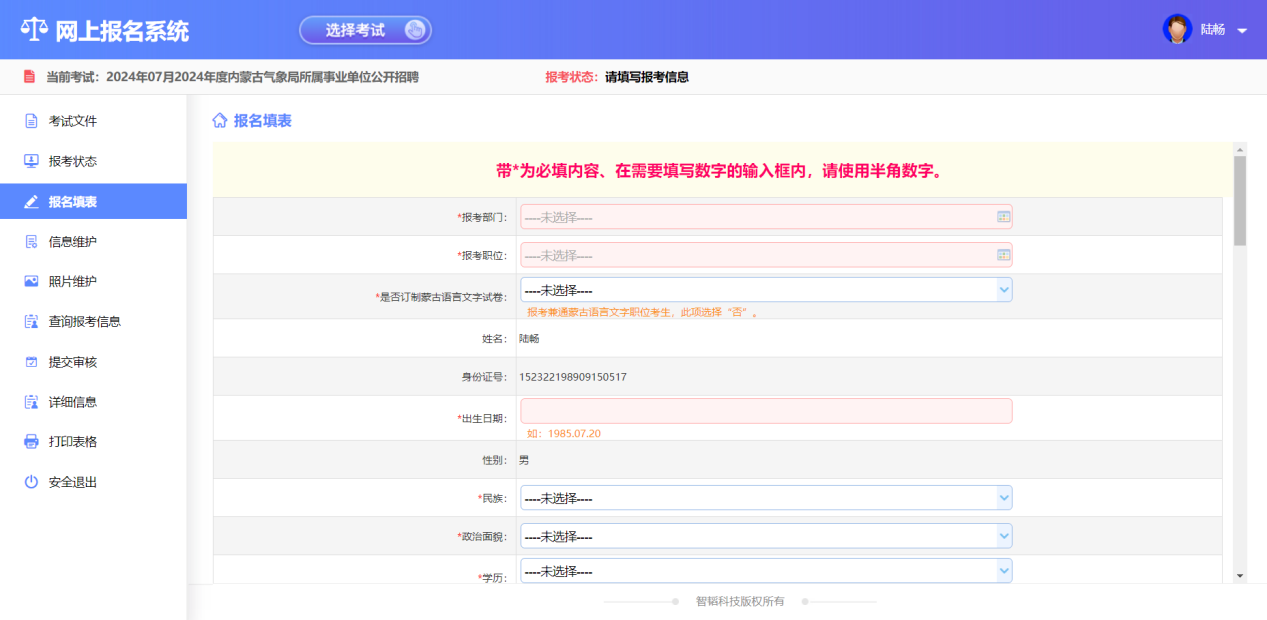Click the current exam title text

263,77
